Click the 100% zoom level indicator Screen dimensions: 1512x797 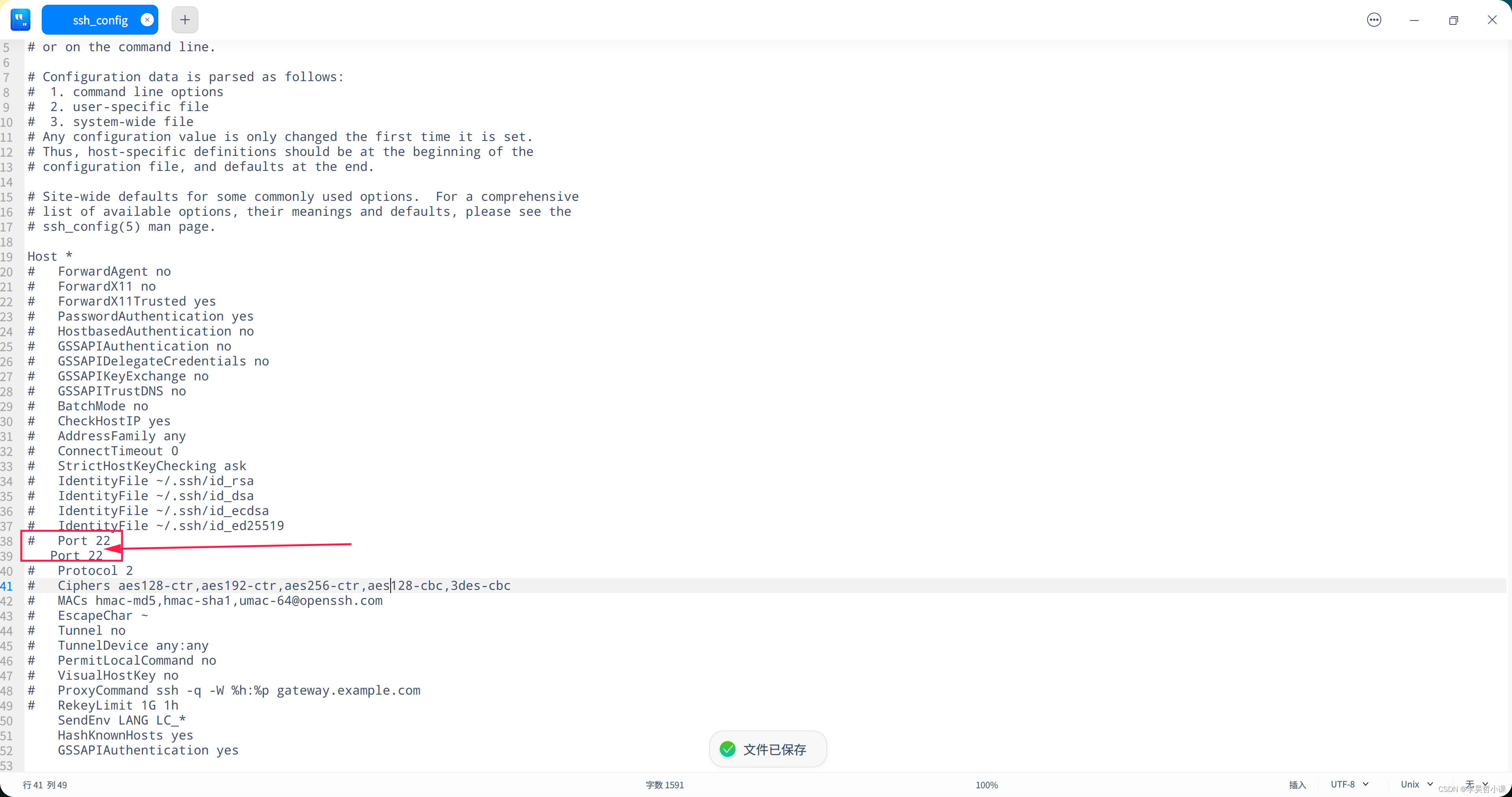(x=987, y=785)
